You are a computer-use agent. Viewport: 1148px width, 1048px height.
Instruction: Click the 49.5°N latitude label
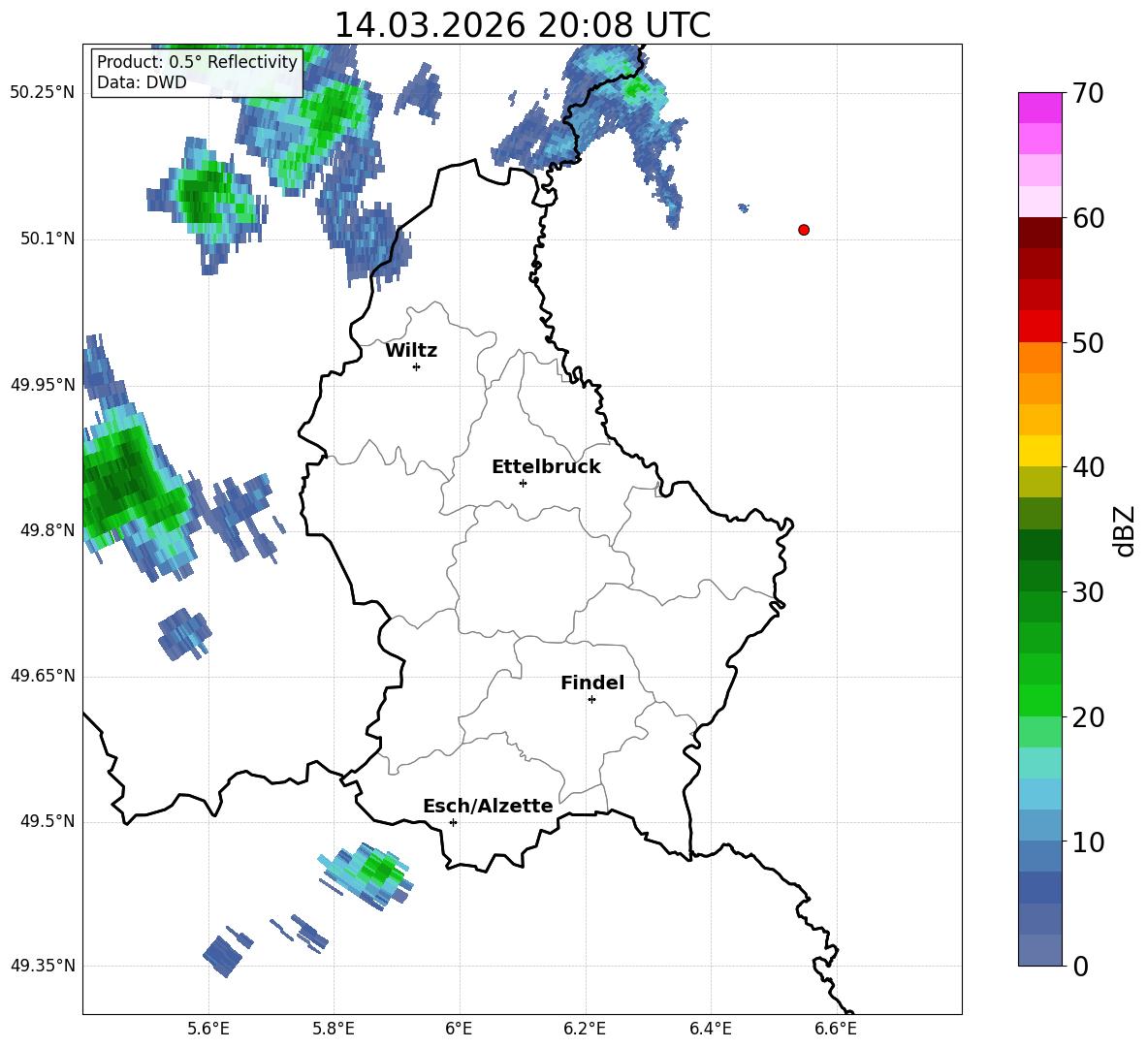coord(48,821)
